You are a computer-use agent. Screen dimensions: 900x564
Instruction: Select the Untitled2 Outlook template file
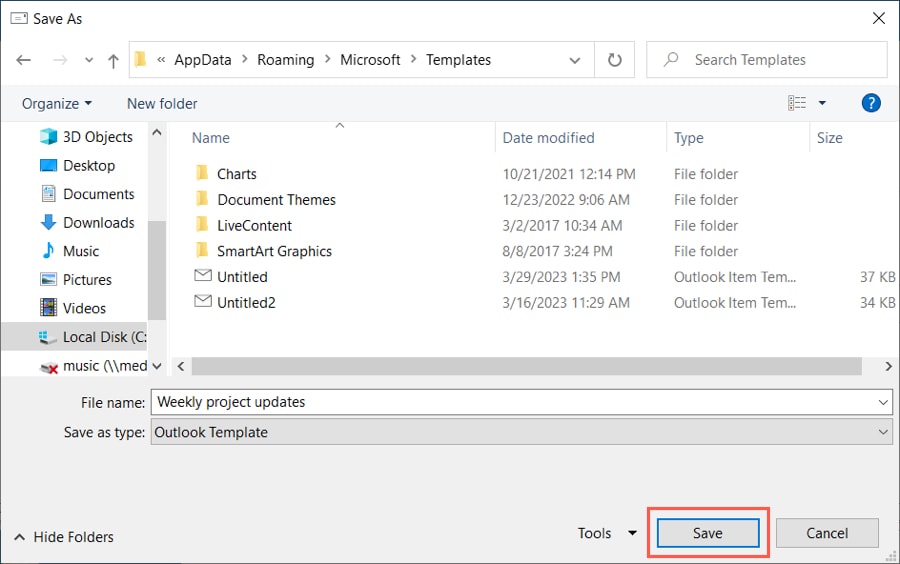tap(246, 303)
